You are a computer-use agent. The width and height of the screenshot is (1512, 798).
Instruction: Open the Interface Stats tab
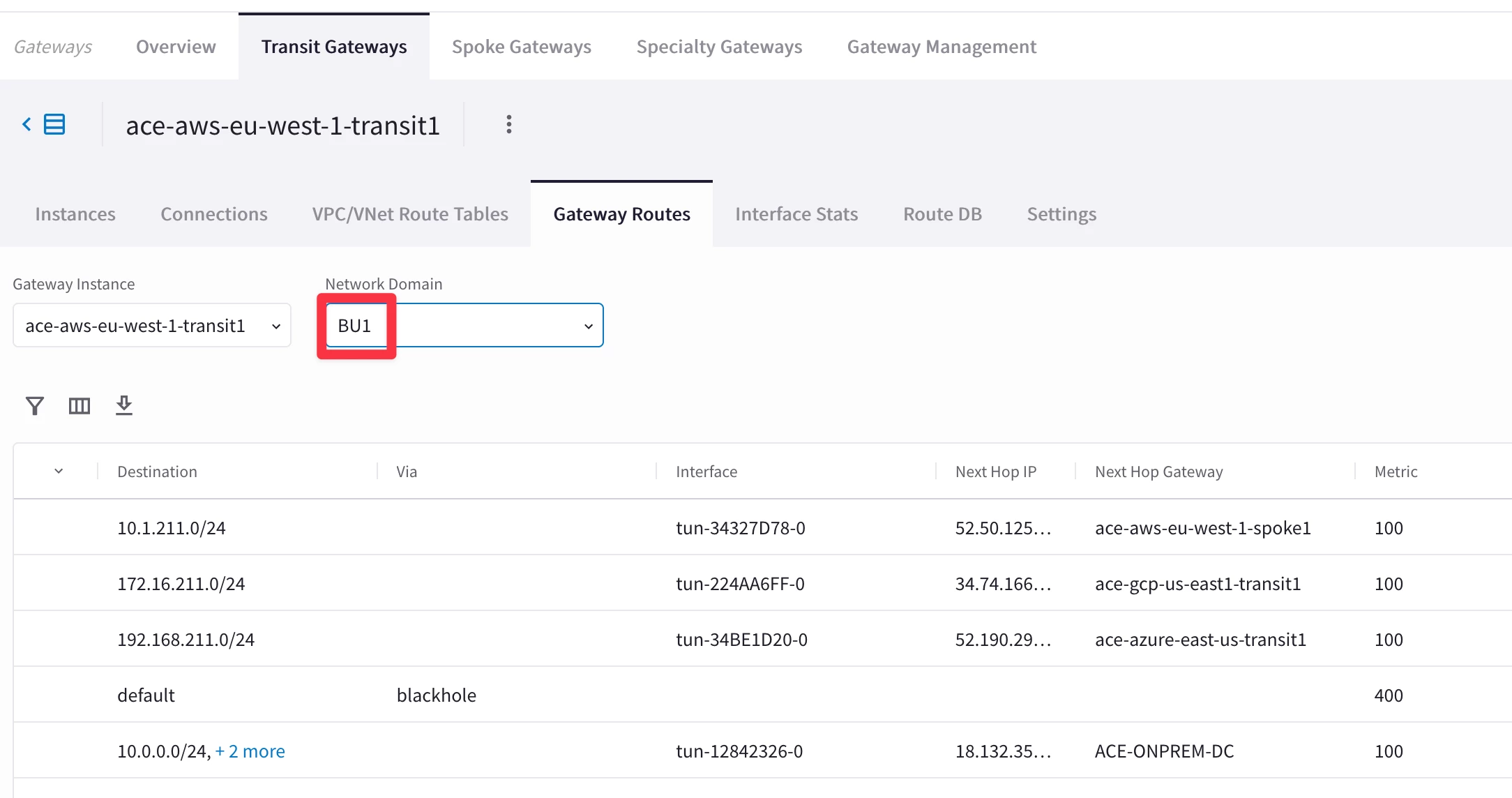(796, 214)
